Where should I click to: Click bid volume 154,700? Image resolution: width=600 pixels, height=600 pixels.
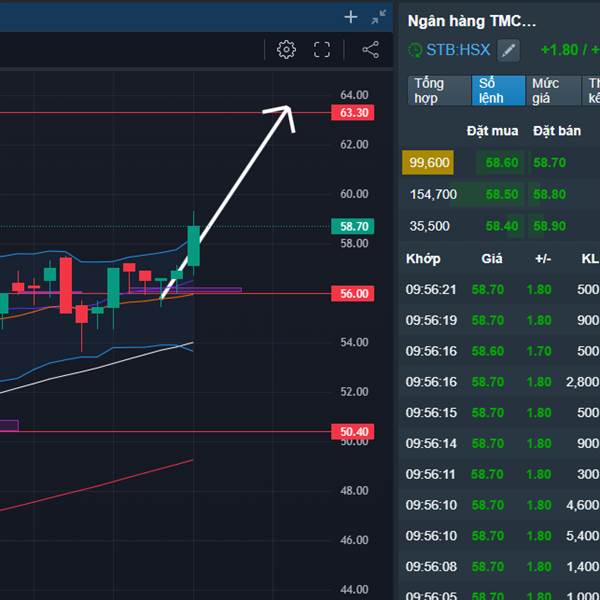433,194
